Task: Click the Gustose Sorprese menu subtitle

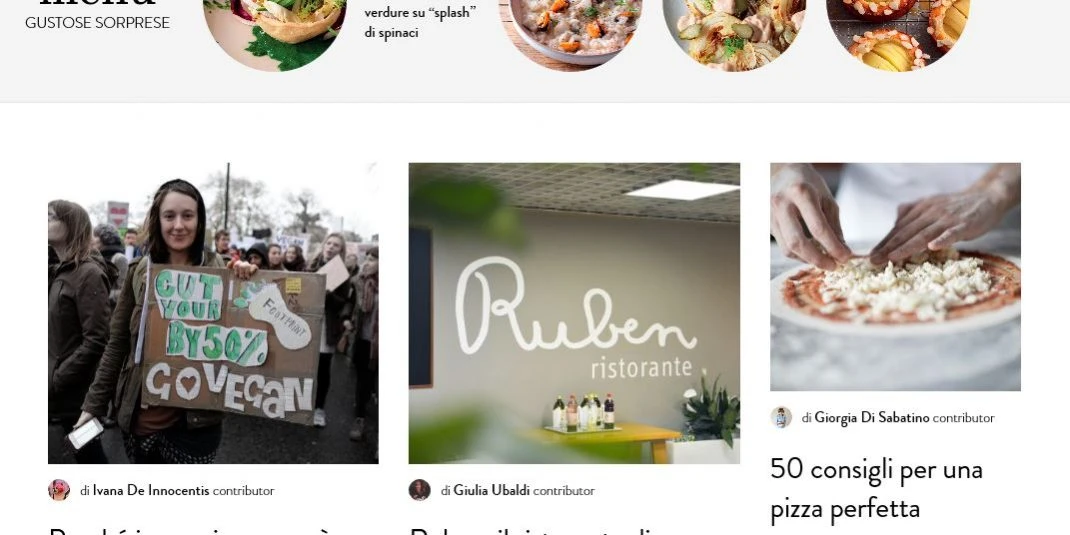Action: [x=98, y=23]
